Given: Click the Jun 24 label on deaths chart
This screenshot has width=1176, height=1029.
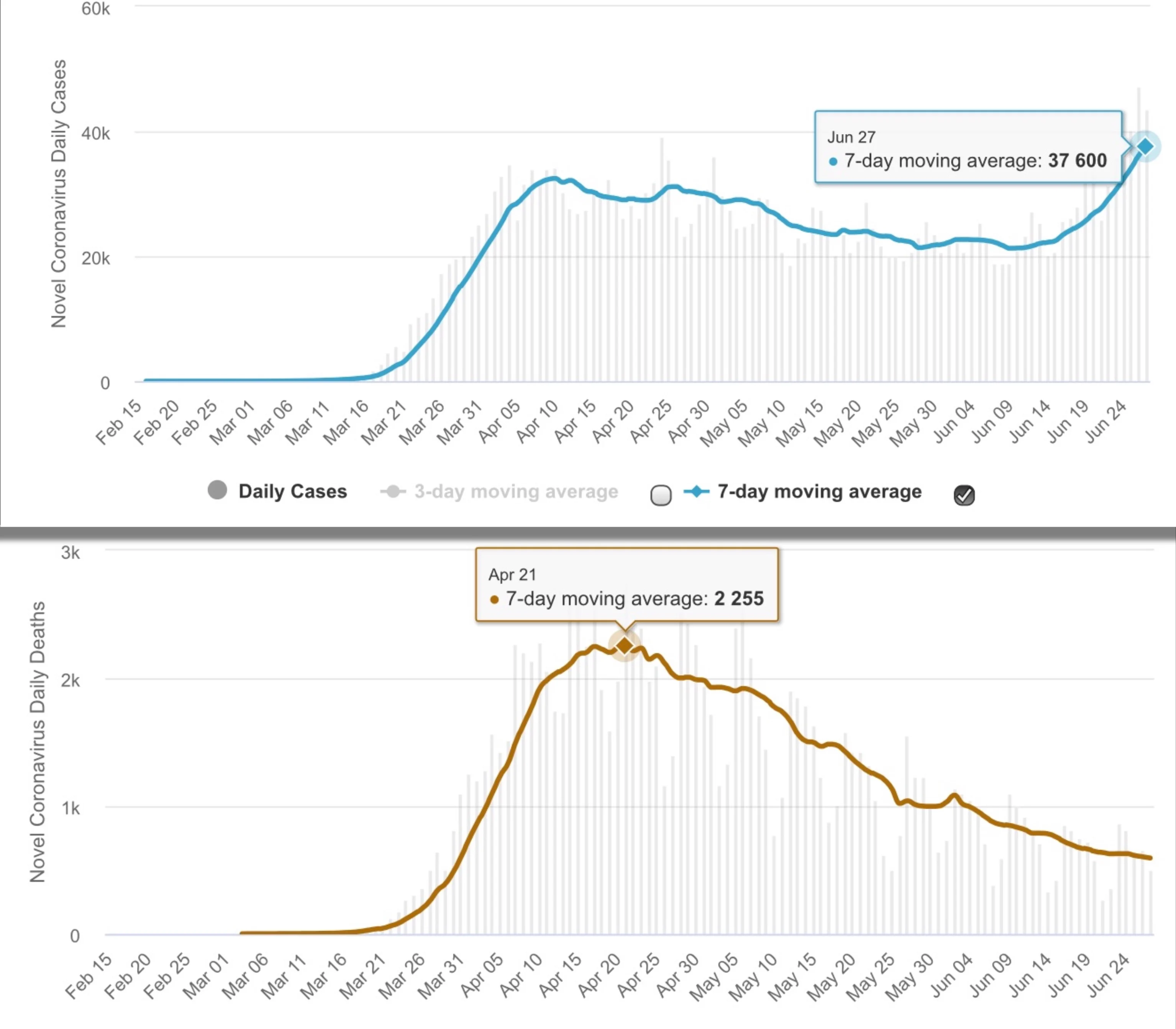Looking at the screenshot, I should click(x=1108, y=976).
